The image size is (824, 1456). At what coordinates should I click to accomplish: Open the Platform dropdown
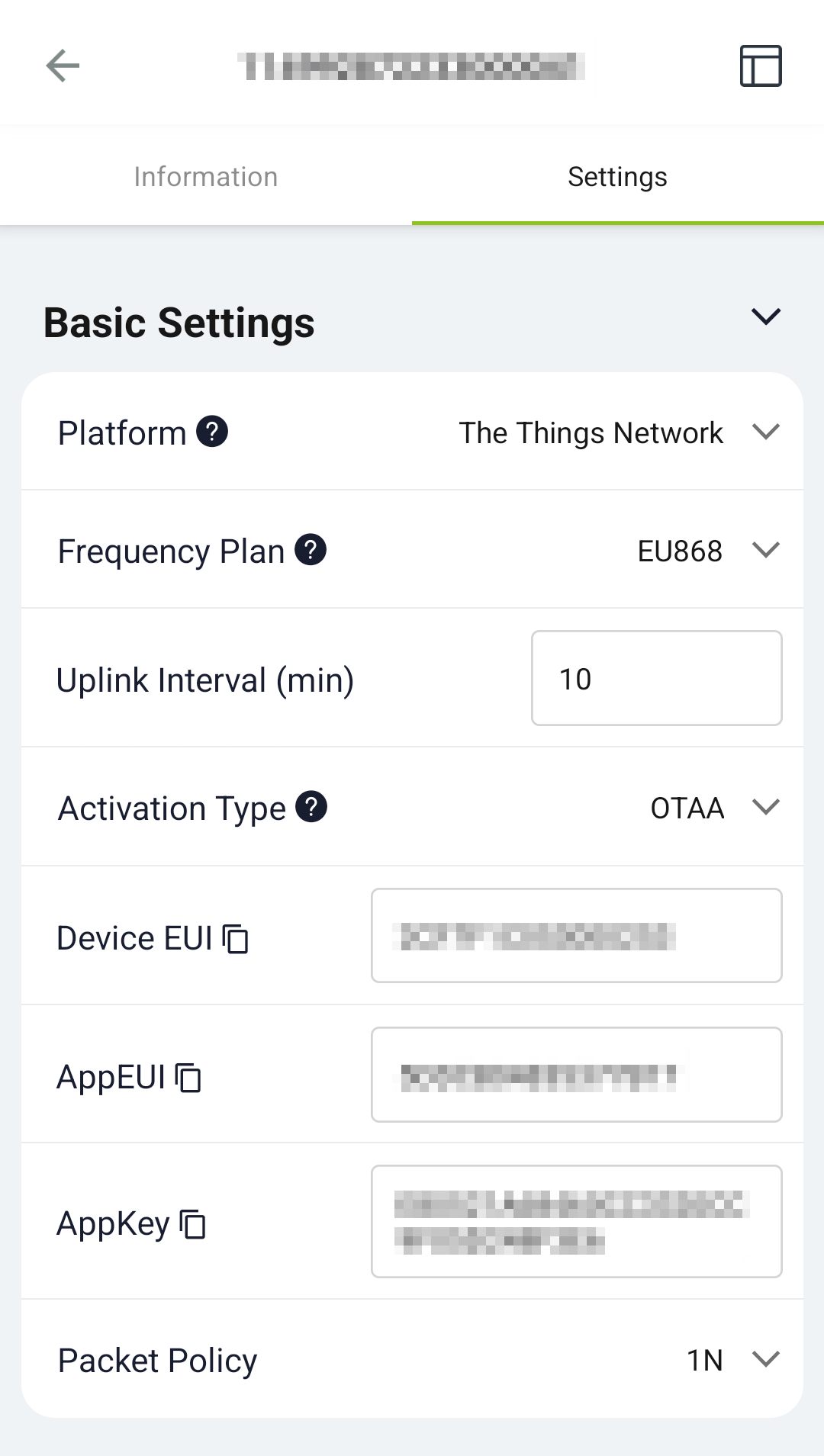tap(768, 432)
